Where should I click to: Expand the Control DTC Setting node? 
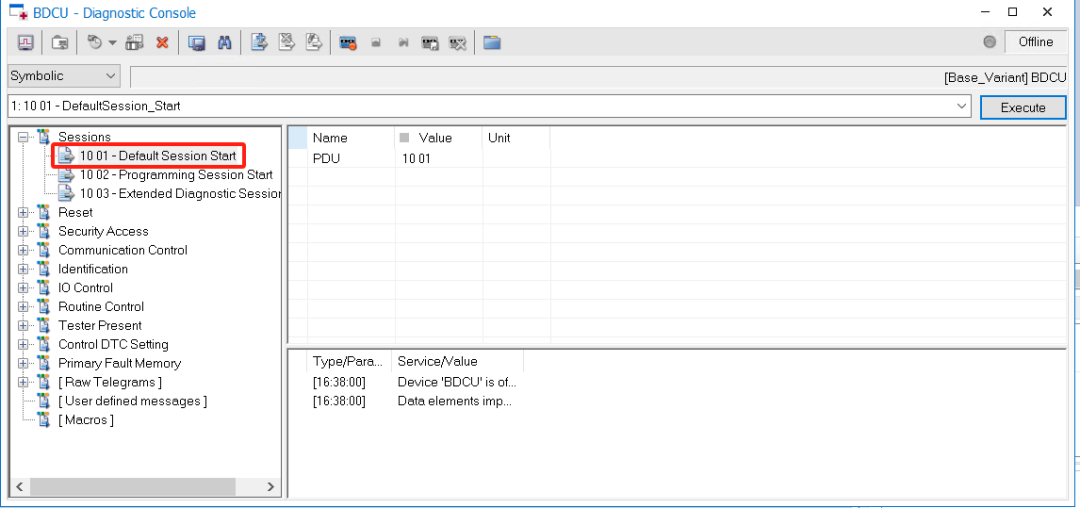click(23, 344)
